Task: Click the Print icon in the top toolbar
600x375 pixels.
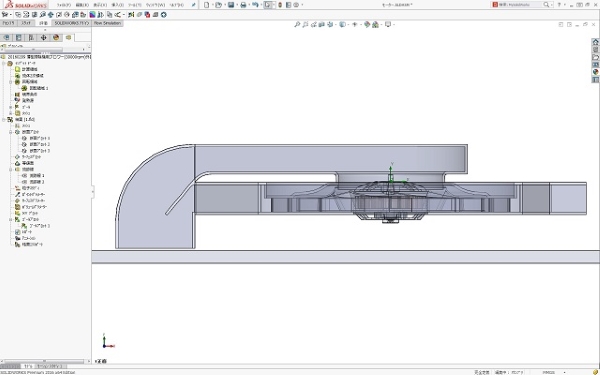Action: pyautogui.click(x=243, y=5)
